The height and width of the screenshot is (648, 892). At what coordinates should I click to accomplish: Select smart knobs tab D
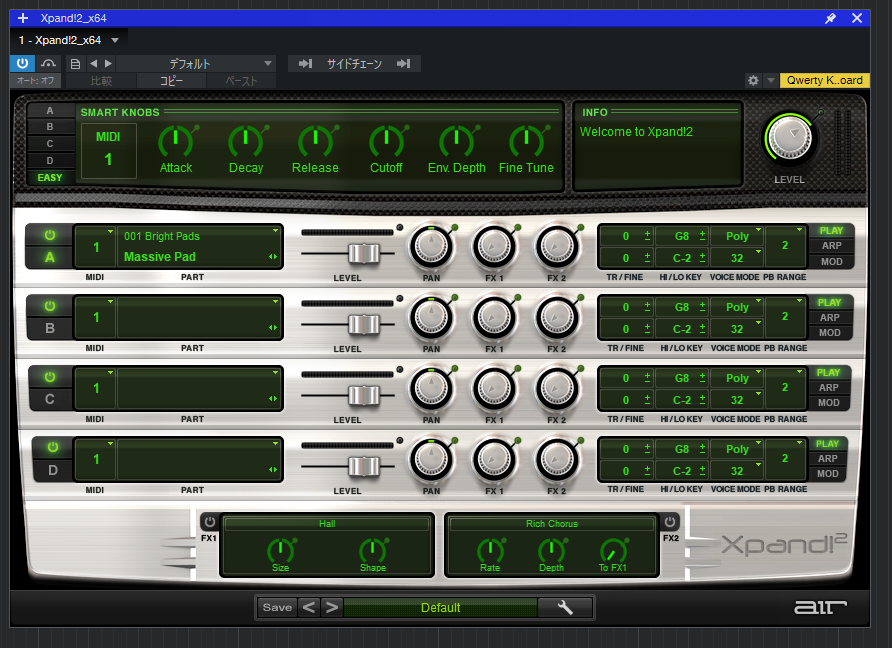coord(50,160)
